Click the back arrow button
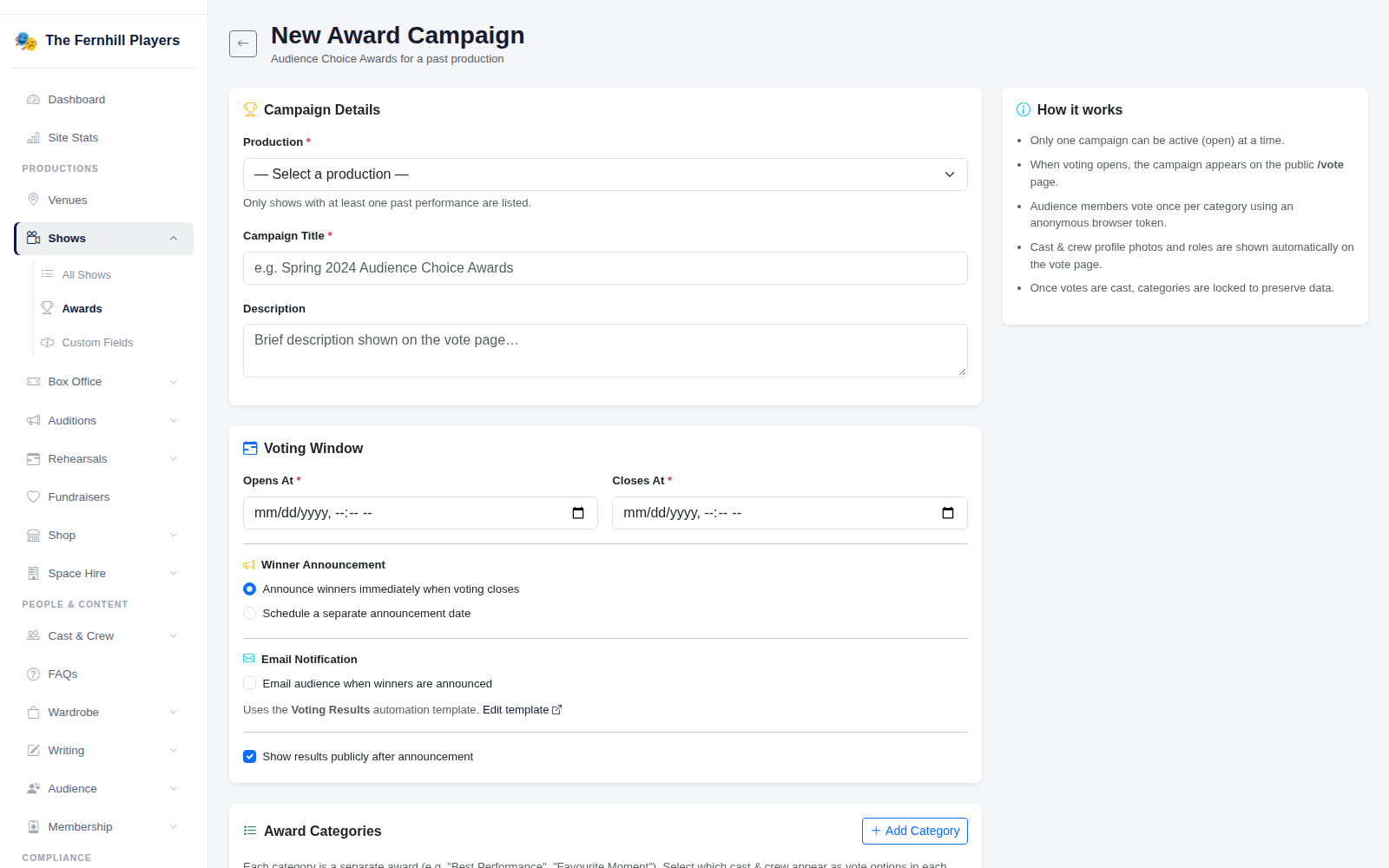The width and height of the screenshot is (1389, 868). click(x=243, y=43)
